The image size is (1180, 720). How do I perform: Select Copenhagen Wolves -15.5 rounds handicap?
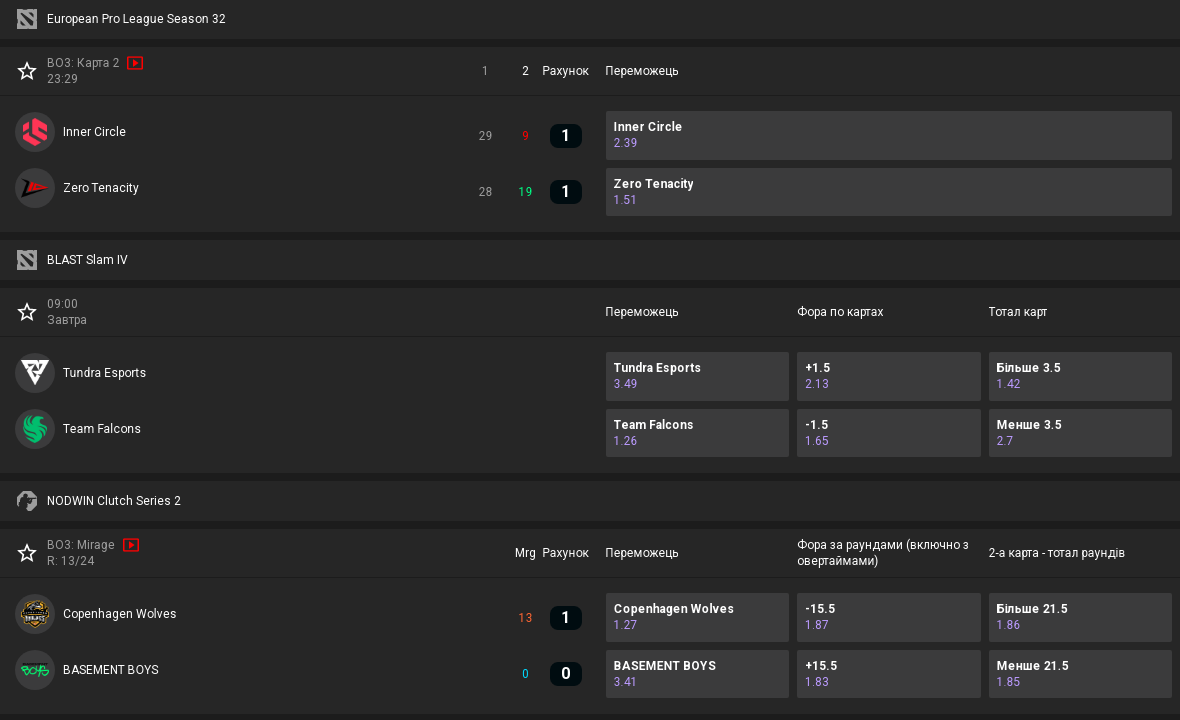pos(888,617)
